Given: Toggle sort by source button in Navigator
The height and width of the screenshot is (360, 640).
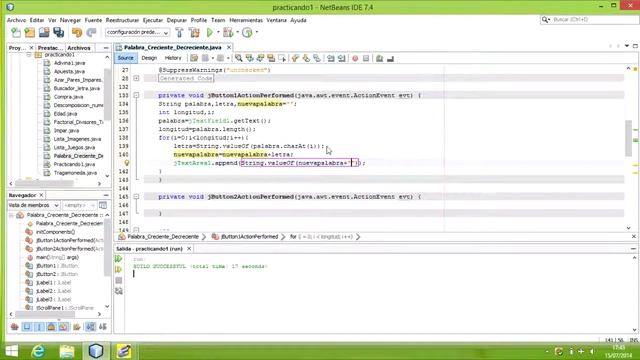Looking at the screenshot, I should point(103,327).
